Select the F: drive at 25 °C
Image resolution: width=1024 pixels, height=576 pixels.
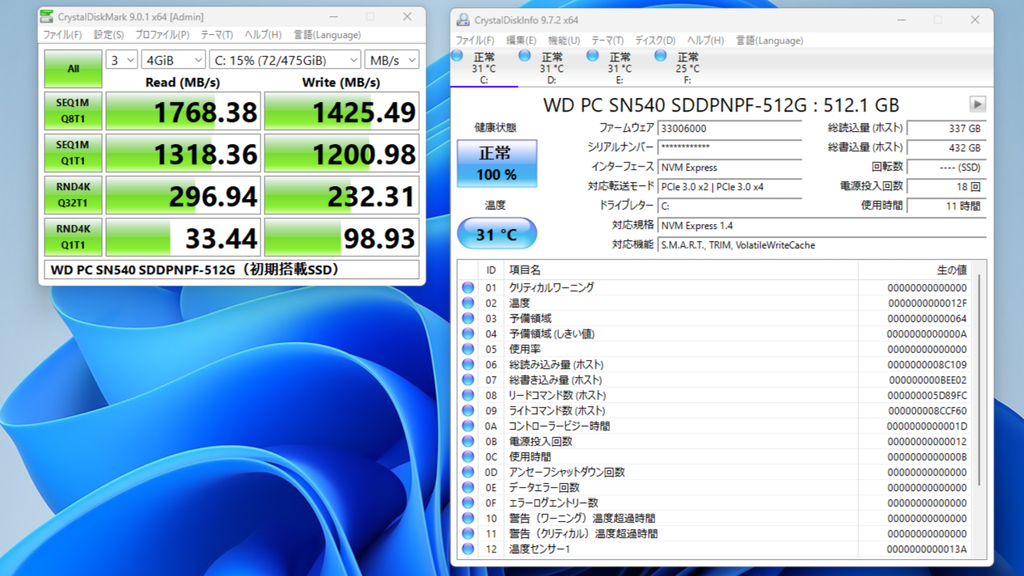661,57
